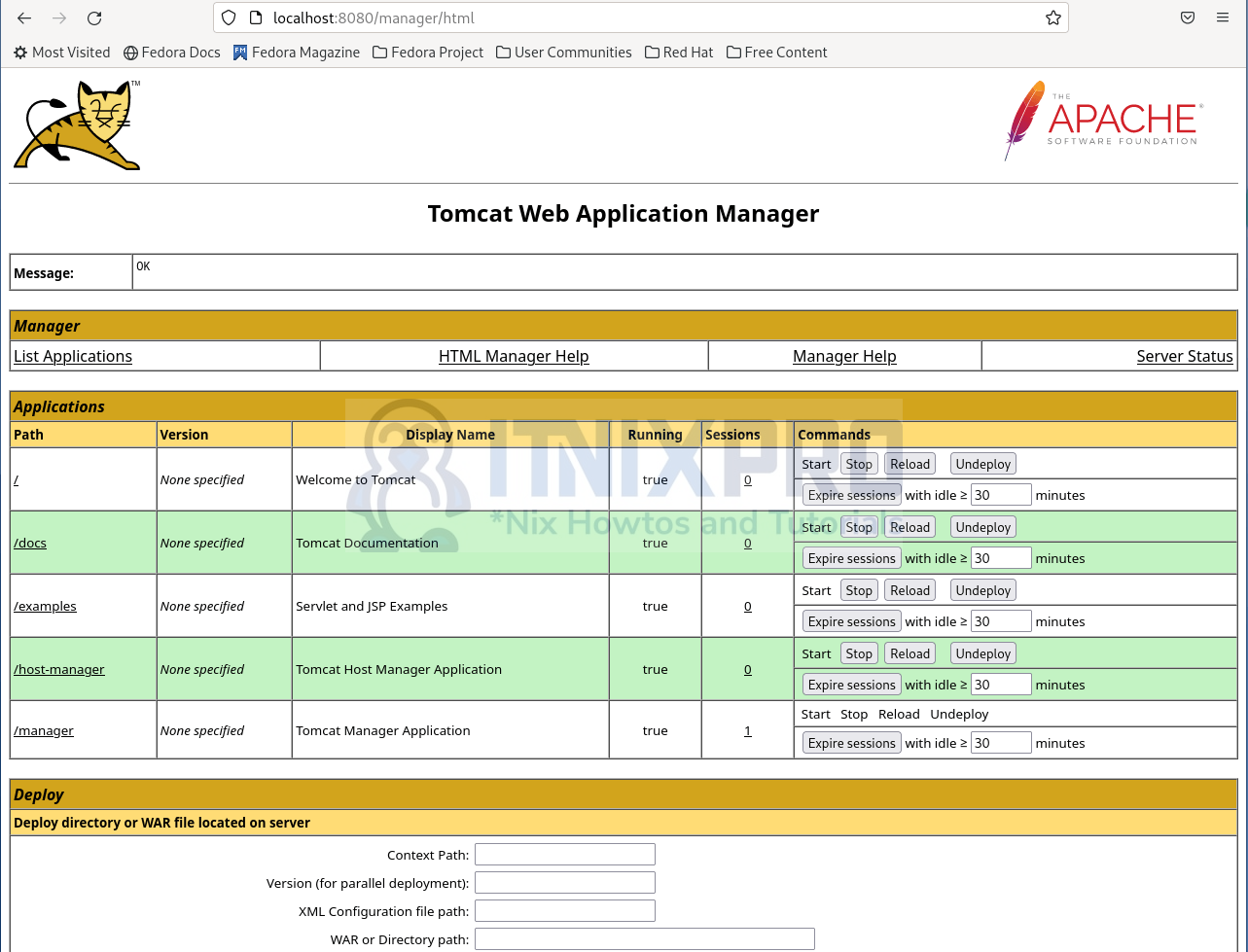Open the User Communities bookmark folder
The height and width of the screenshot is (952, 1248).
coord(564,53)
